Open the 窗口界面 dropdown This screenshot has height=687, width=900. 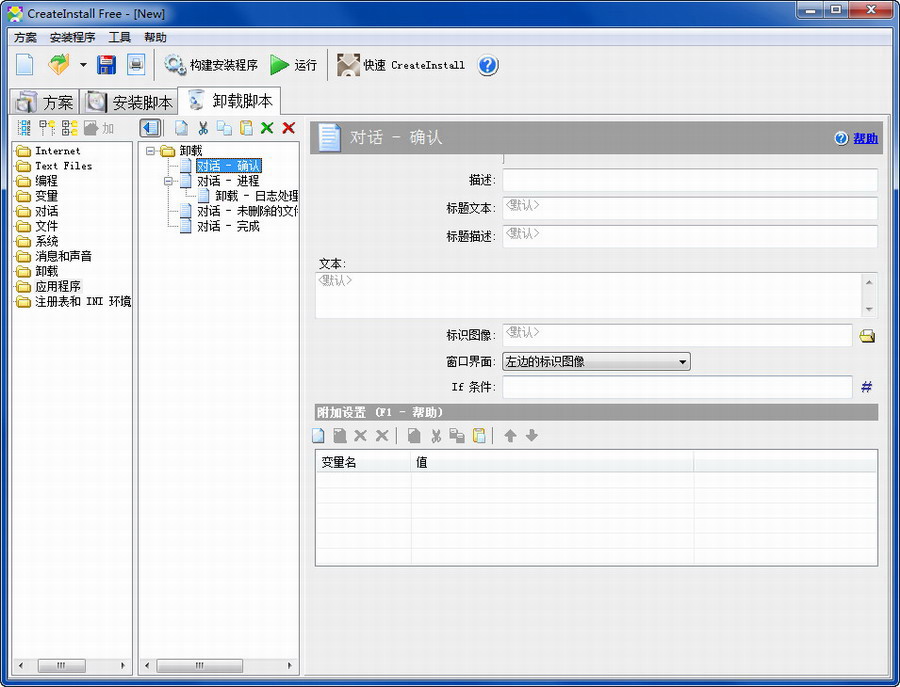[x=596, y=362]
